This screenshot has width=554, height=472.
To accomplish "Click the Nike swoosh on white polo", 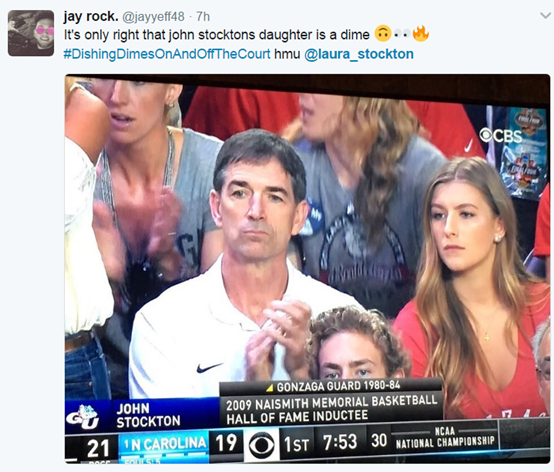I will click(209, 367).
